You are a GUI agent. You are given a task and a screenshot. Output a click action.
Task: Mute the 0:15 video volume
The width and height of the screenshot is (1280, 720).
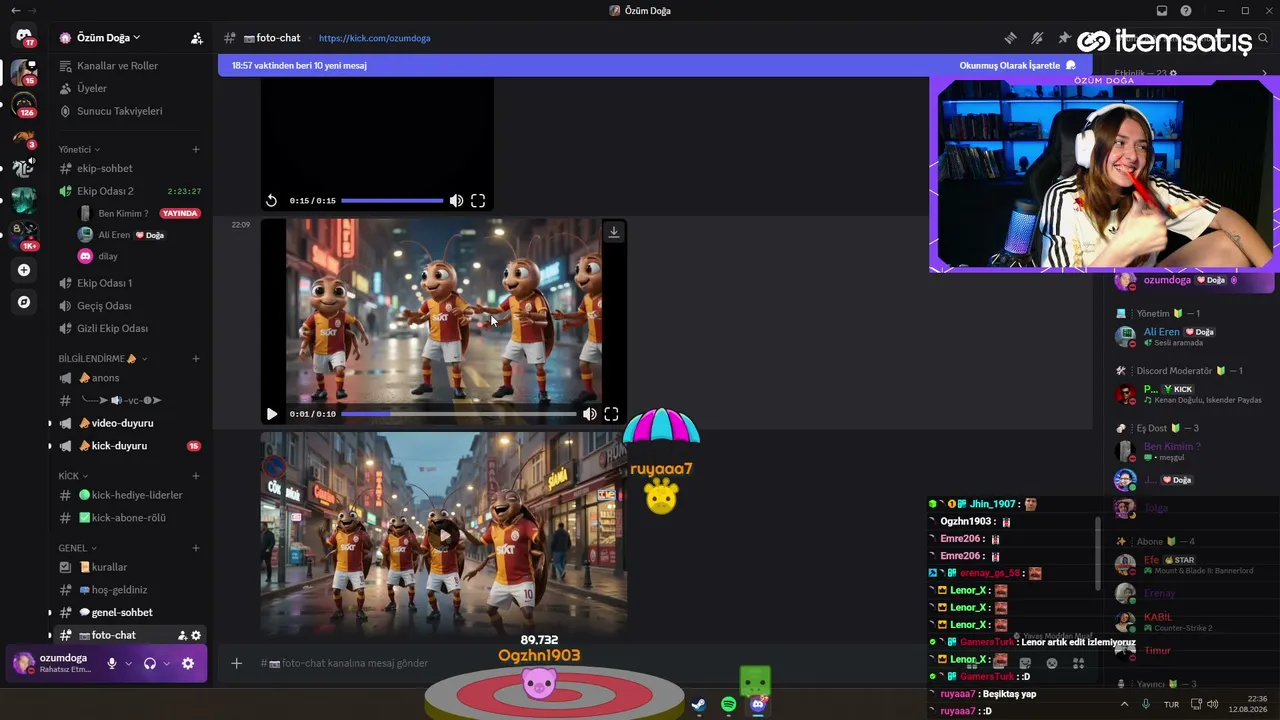[x=456, y=201]
